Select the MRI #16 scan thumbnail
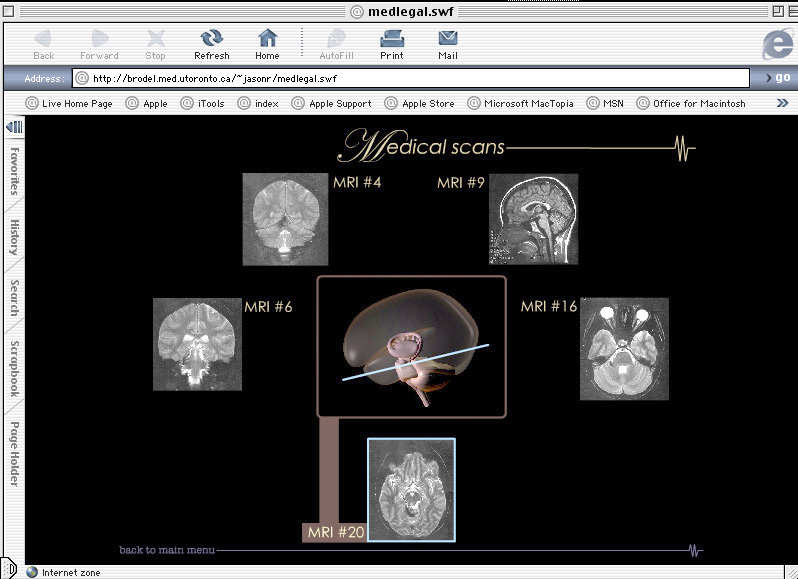 pyautogui.click(x=624, y=348)
